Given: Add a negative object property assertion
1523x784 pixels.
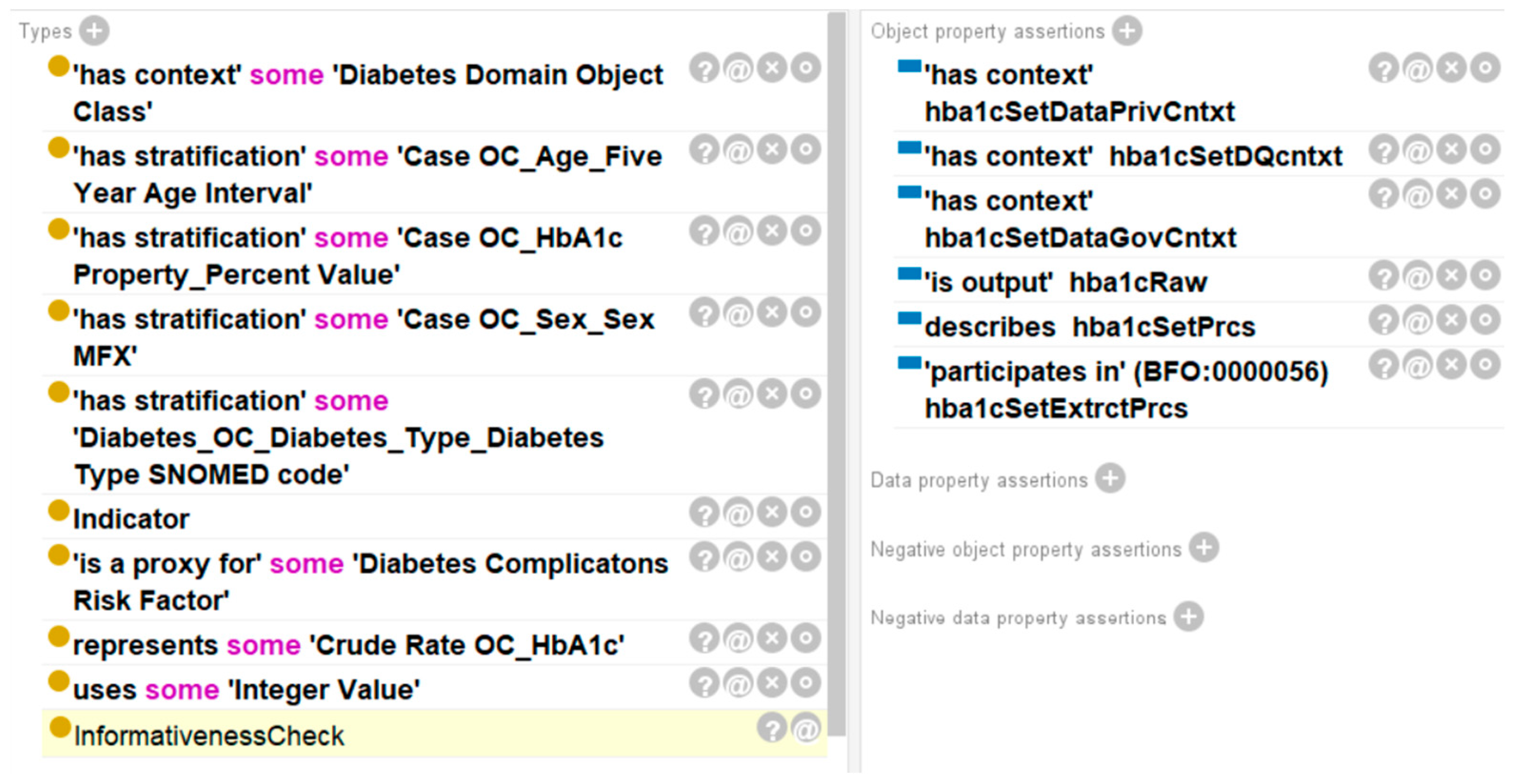Looking at the screenshot, I should tap(1204, 548).
